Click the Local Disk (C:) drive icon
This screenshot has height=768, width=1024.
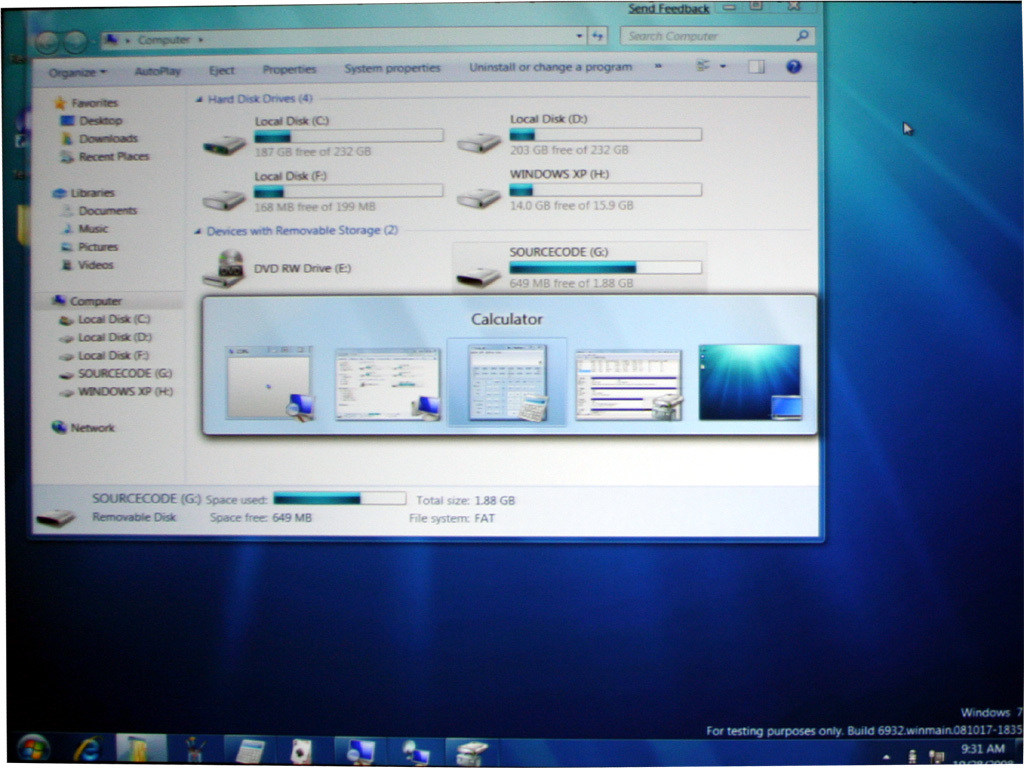pos(224,143)
